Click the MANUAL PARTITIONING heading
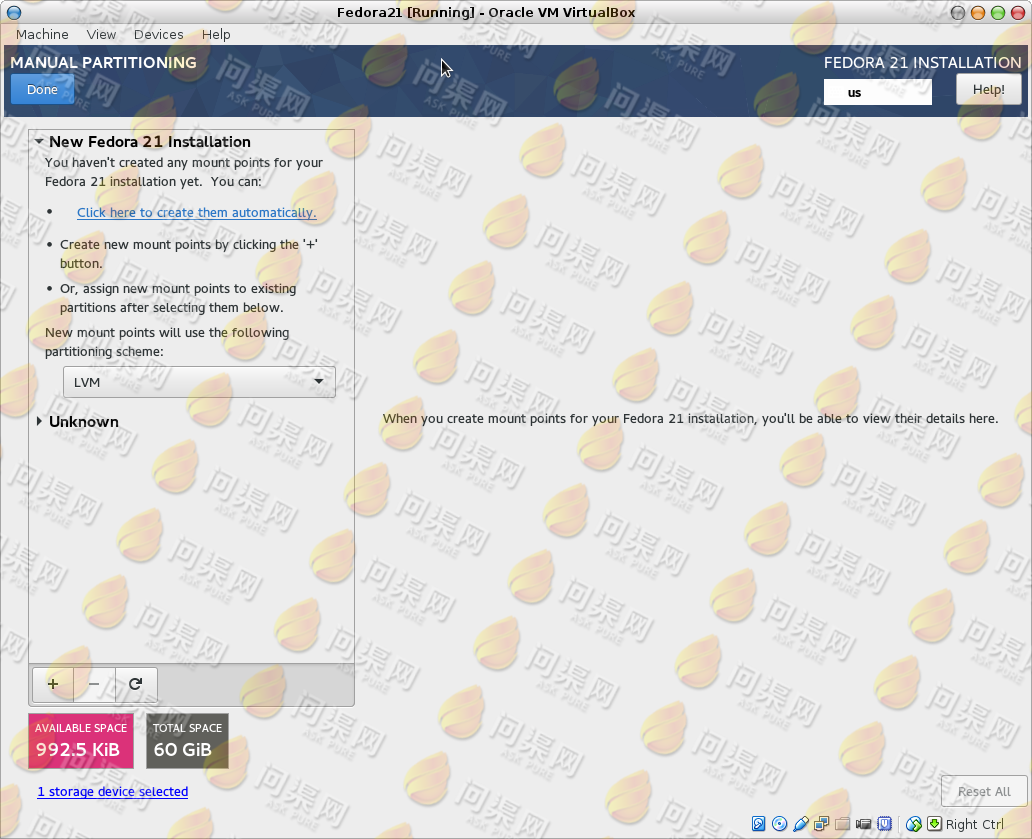1032x839 pixels. tap(103, 63)
